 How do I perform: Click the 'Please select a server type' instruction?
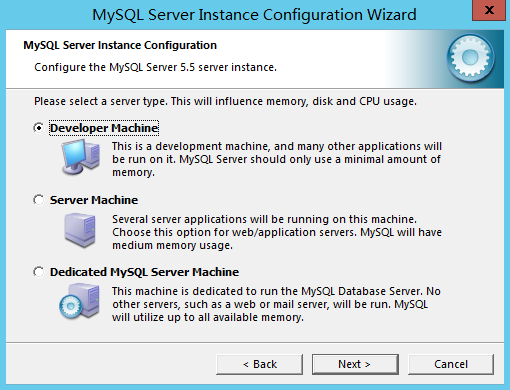[x=225, y=101]
